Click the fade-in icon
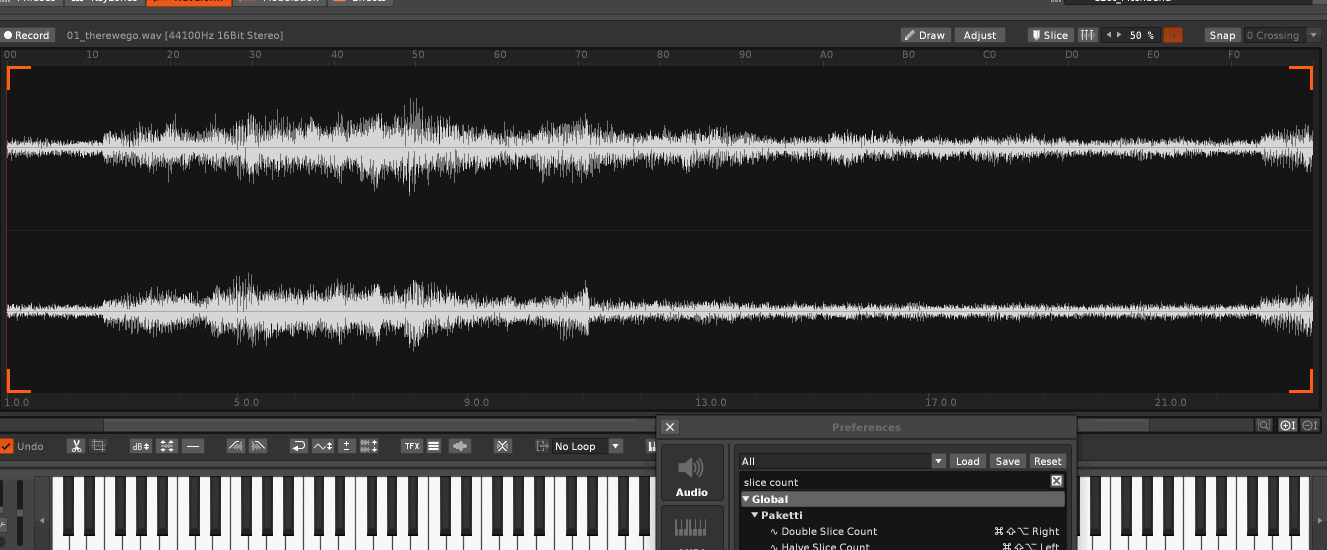 click(x=235, y=446)
